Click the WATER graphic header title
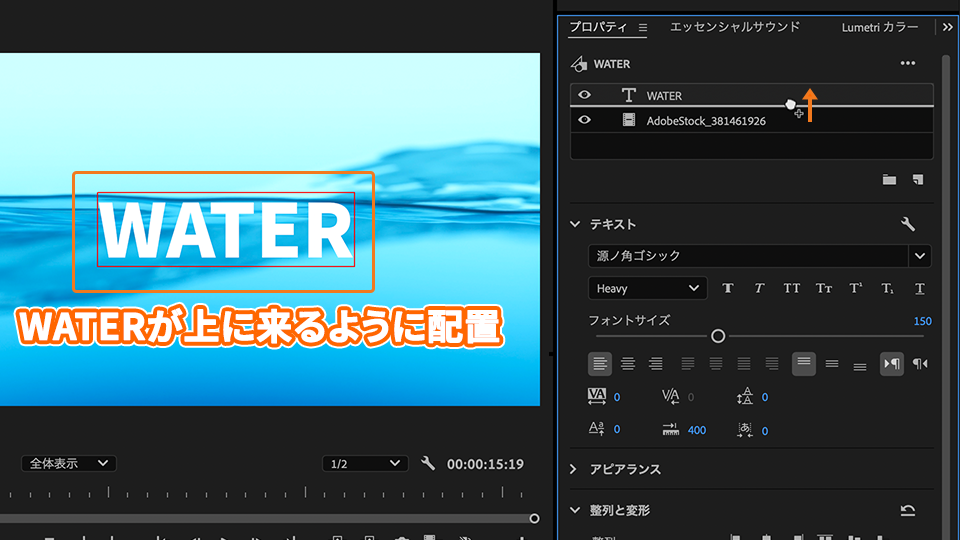The width and height of the screenshot is (960, 540). [612, 64]
